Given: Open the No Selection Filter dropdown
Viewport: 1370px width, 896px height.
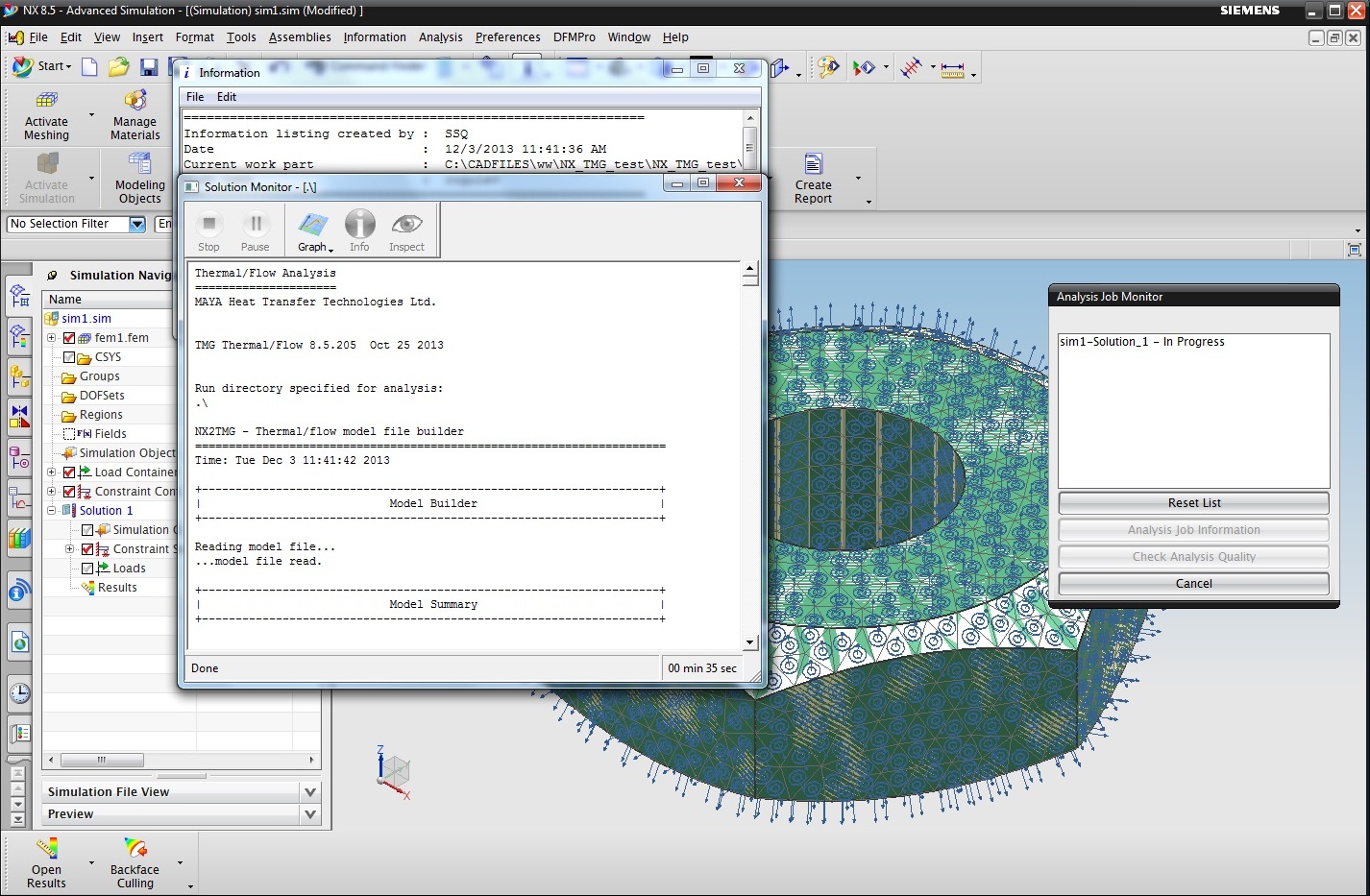Looking at the screenshot, I should click(137, 224).
